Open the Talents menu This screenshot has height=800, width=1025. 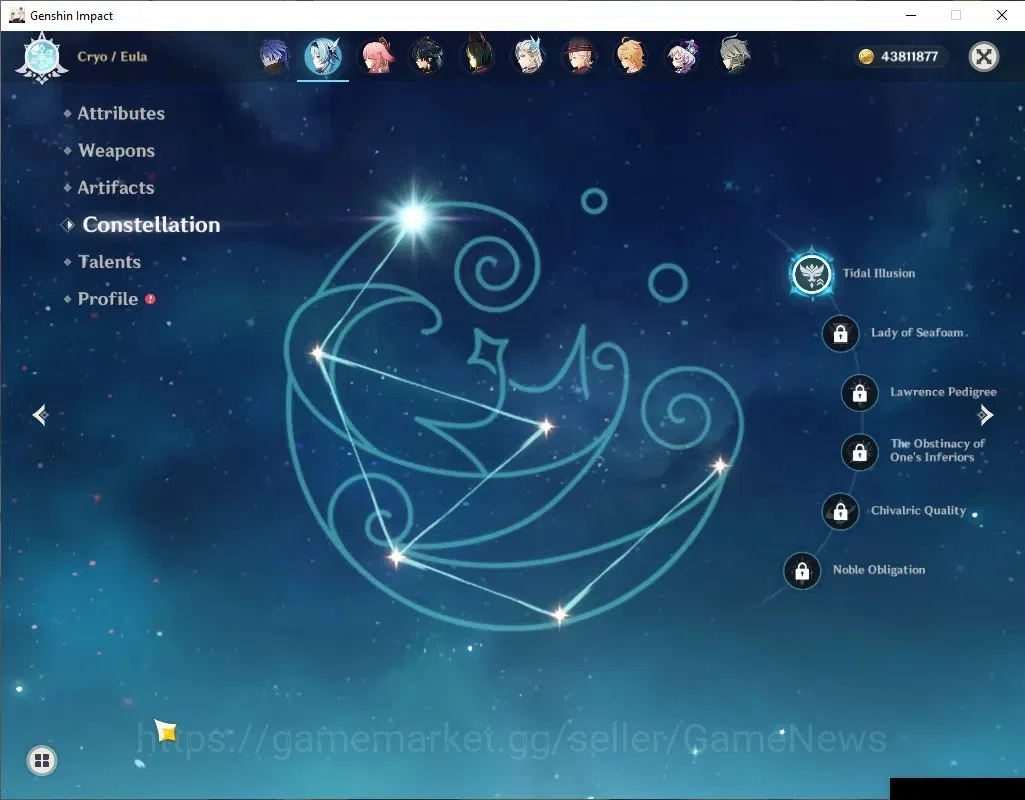point(109,261)
